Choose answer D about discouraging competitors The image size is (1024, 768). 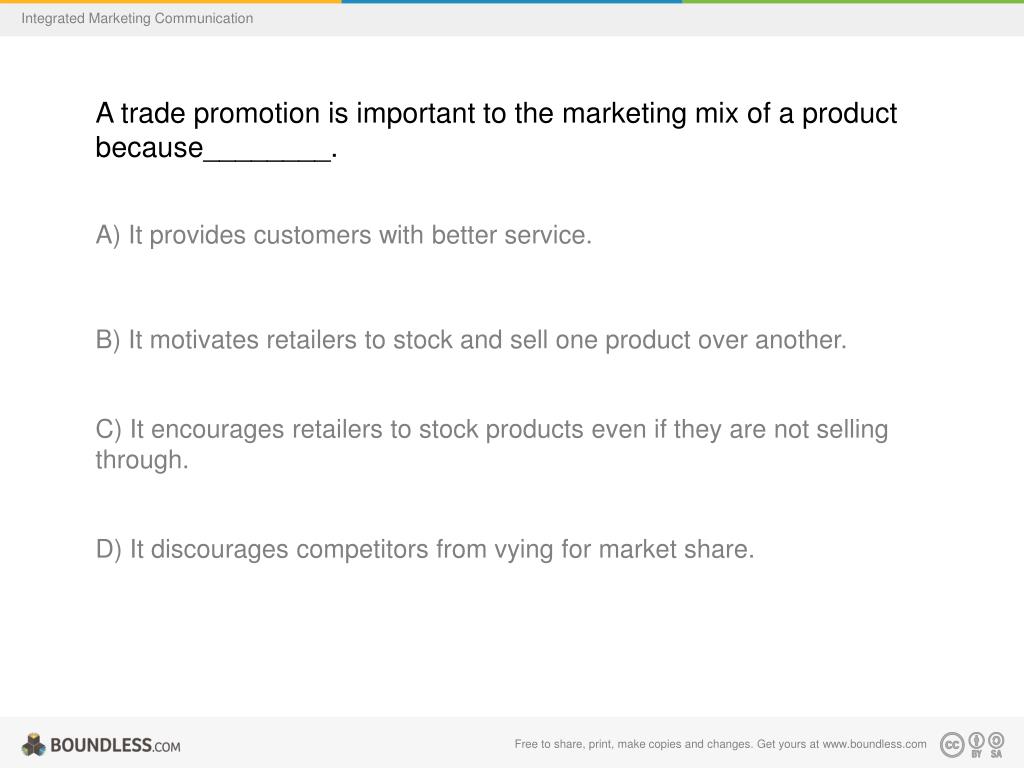pos(425,549)
